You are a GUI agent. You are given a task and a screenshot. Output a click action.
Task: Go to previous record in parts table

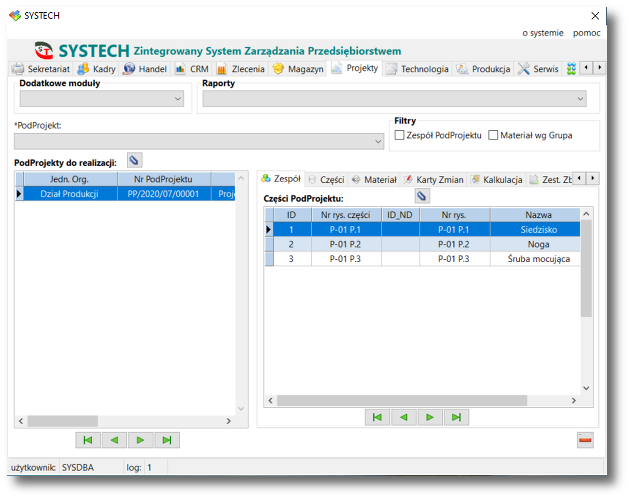[x=404, y=417]
